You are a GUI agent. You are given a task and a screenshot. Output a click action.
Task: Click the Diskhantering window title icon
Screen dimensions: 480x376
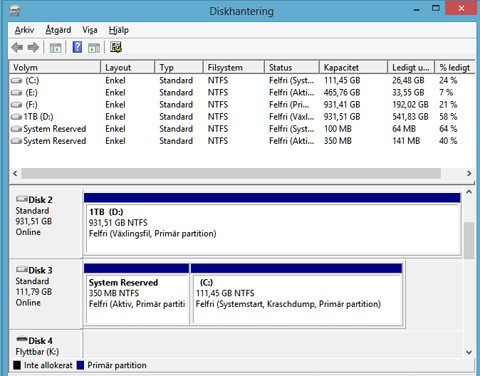point(15,11)
